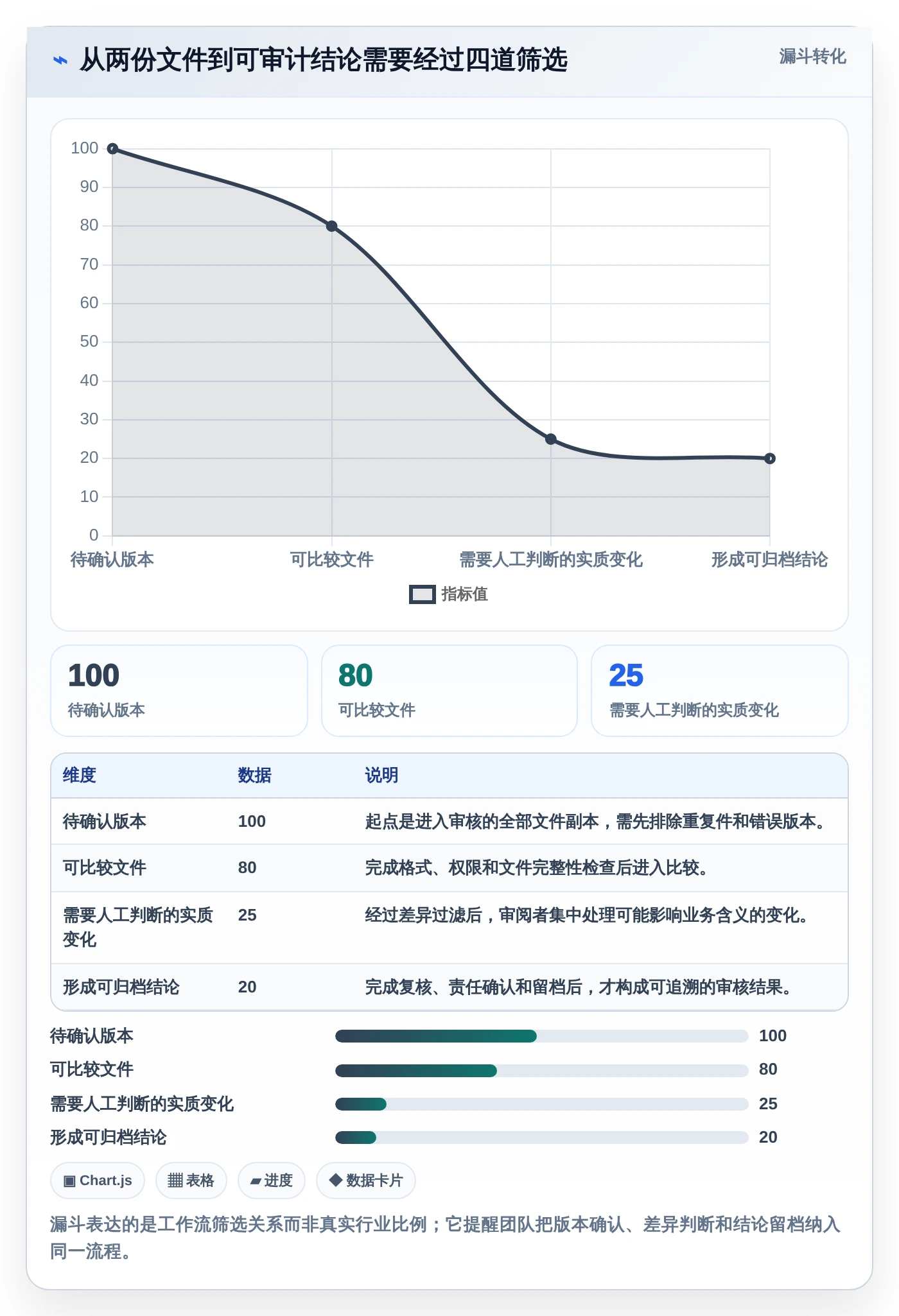Select the 25 需要人工判断的实质变化 card
Viewport: 899px width, 1316px height.
(720, 691)
